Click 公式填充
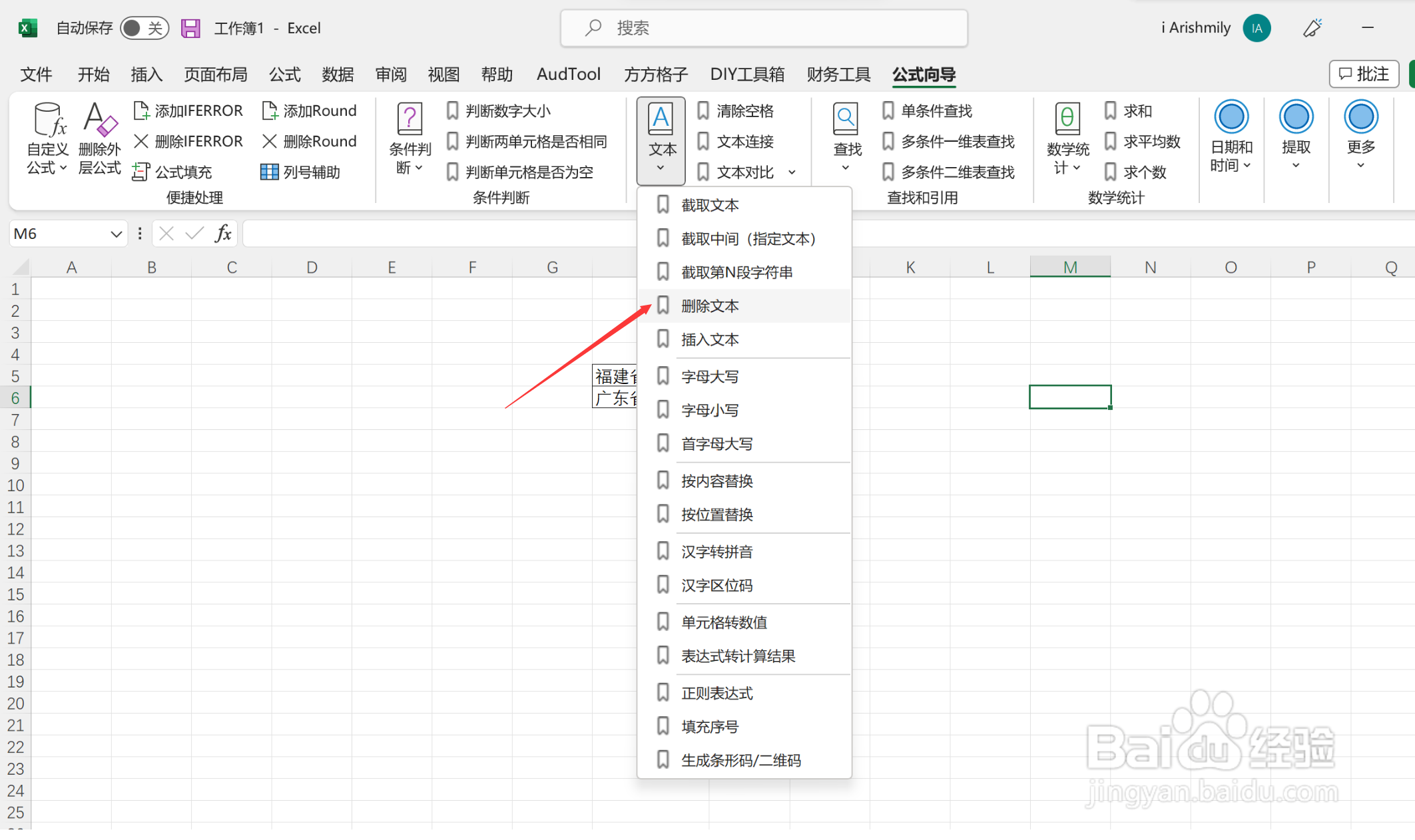Screen dimensions: 1415x840 point(172,172)
